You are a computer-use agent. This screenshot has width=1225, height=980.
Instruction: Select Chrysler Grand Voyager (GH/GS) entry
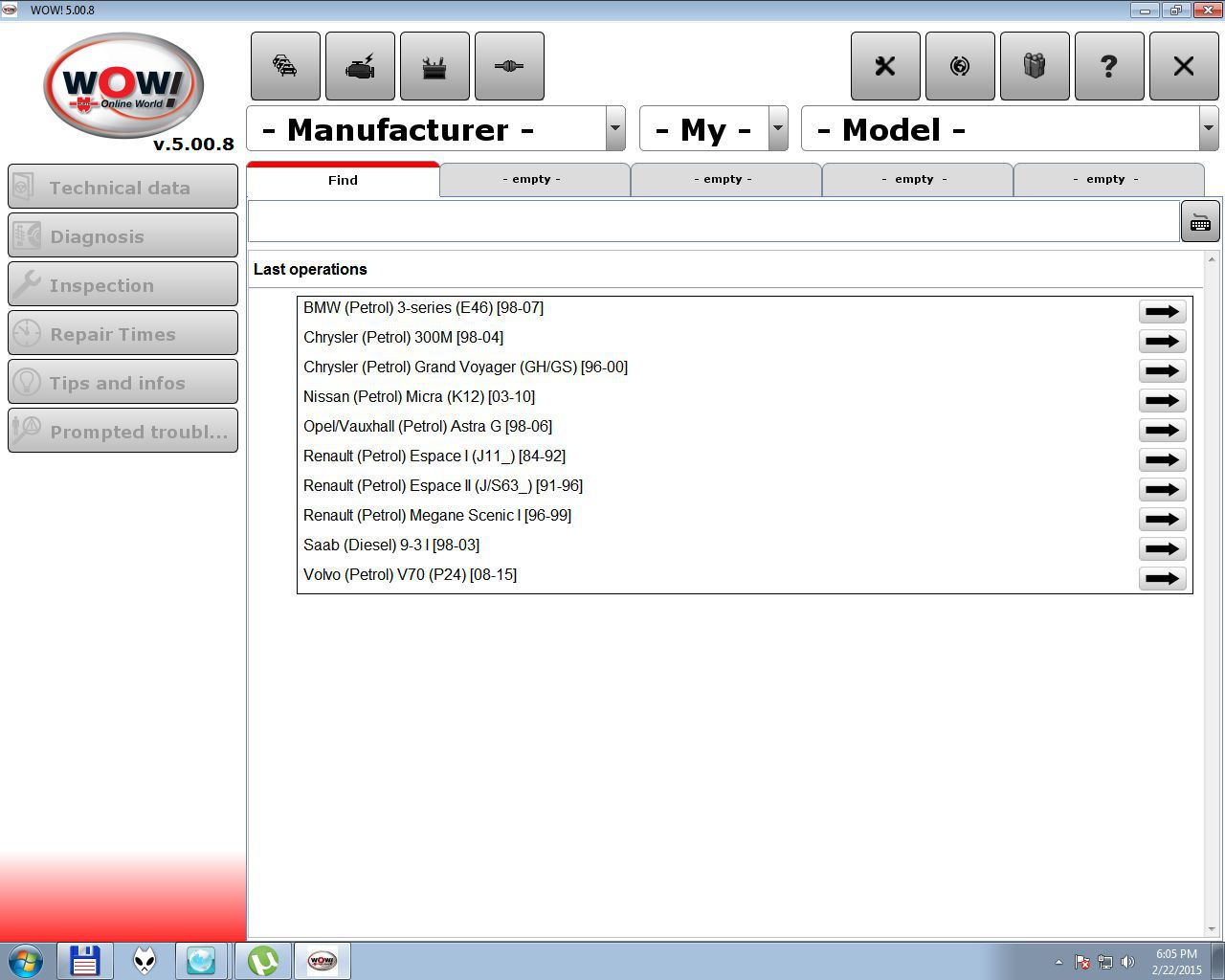(465, 367)
